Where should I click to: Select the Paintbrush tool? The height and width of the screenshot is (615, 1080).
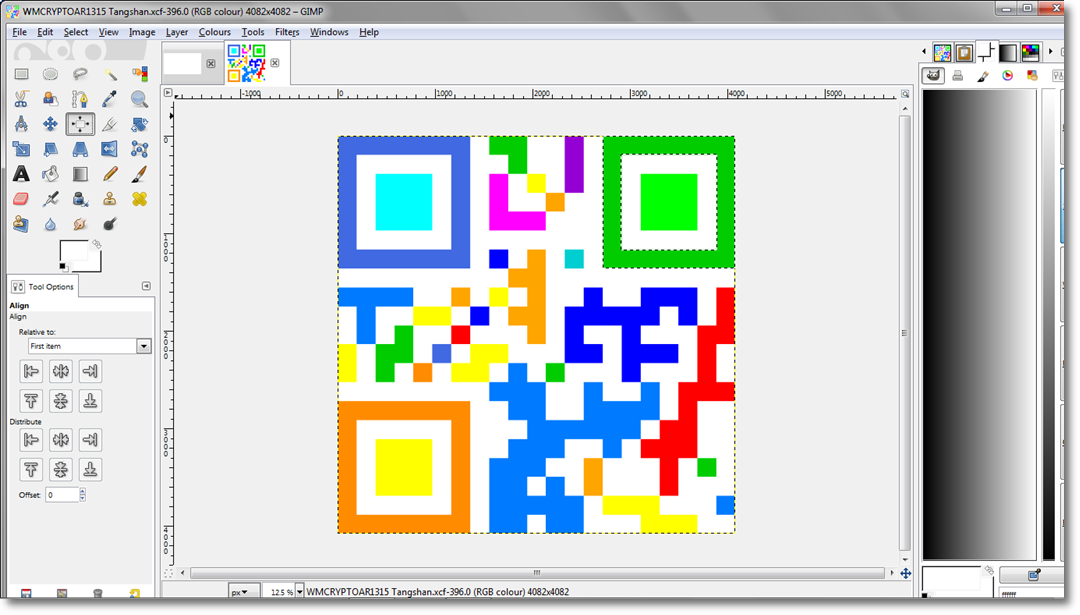[x=139, y=174]
